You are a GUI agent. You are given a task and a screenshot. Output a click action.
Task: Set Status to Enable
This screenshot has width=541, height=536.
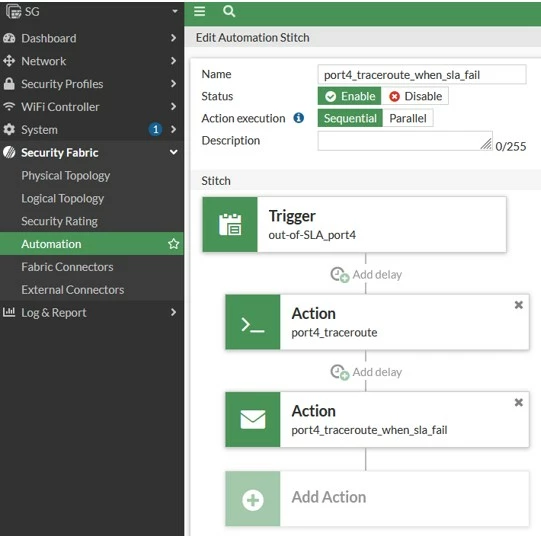click(350, 96)
